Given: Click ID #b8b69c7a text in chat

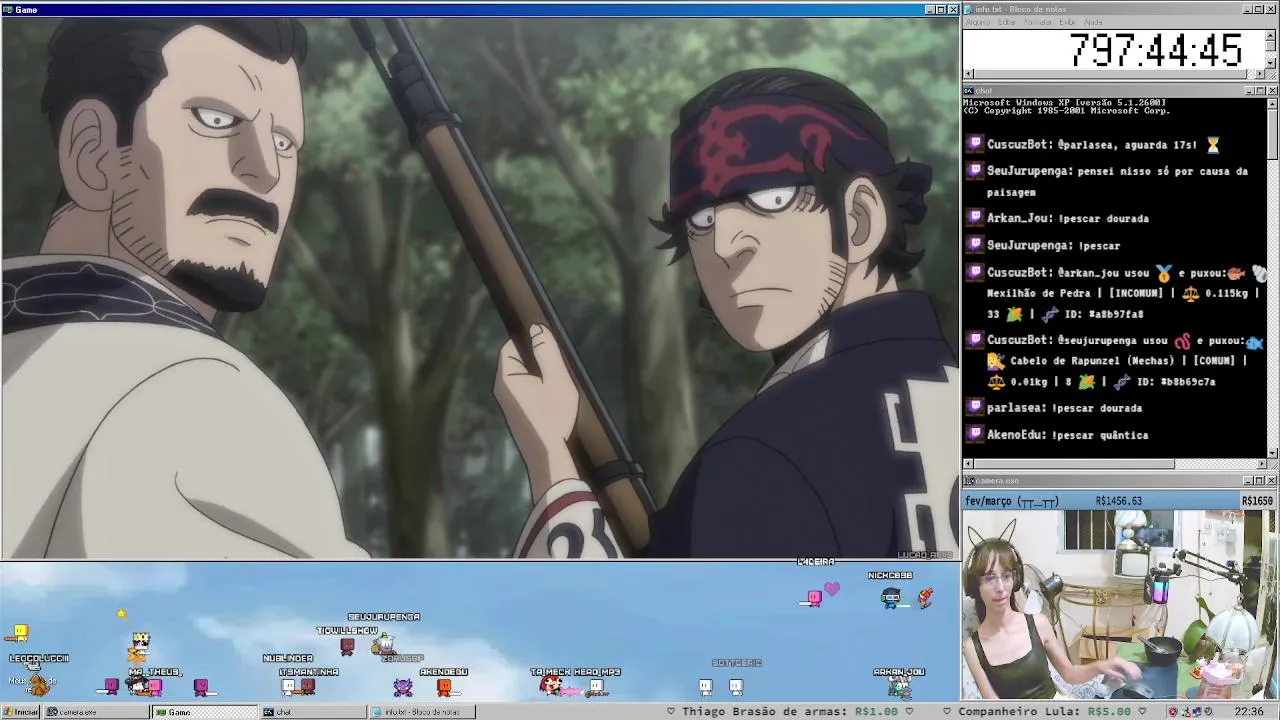Looking at the screenshot, I should click(x=1176, y=382).
